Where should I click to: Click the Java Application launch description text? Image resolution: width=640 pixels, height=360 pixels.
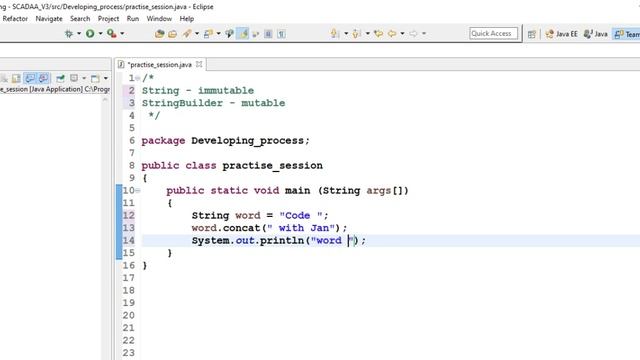(55, 89)
